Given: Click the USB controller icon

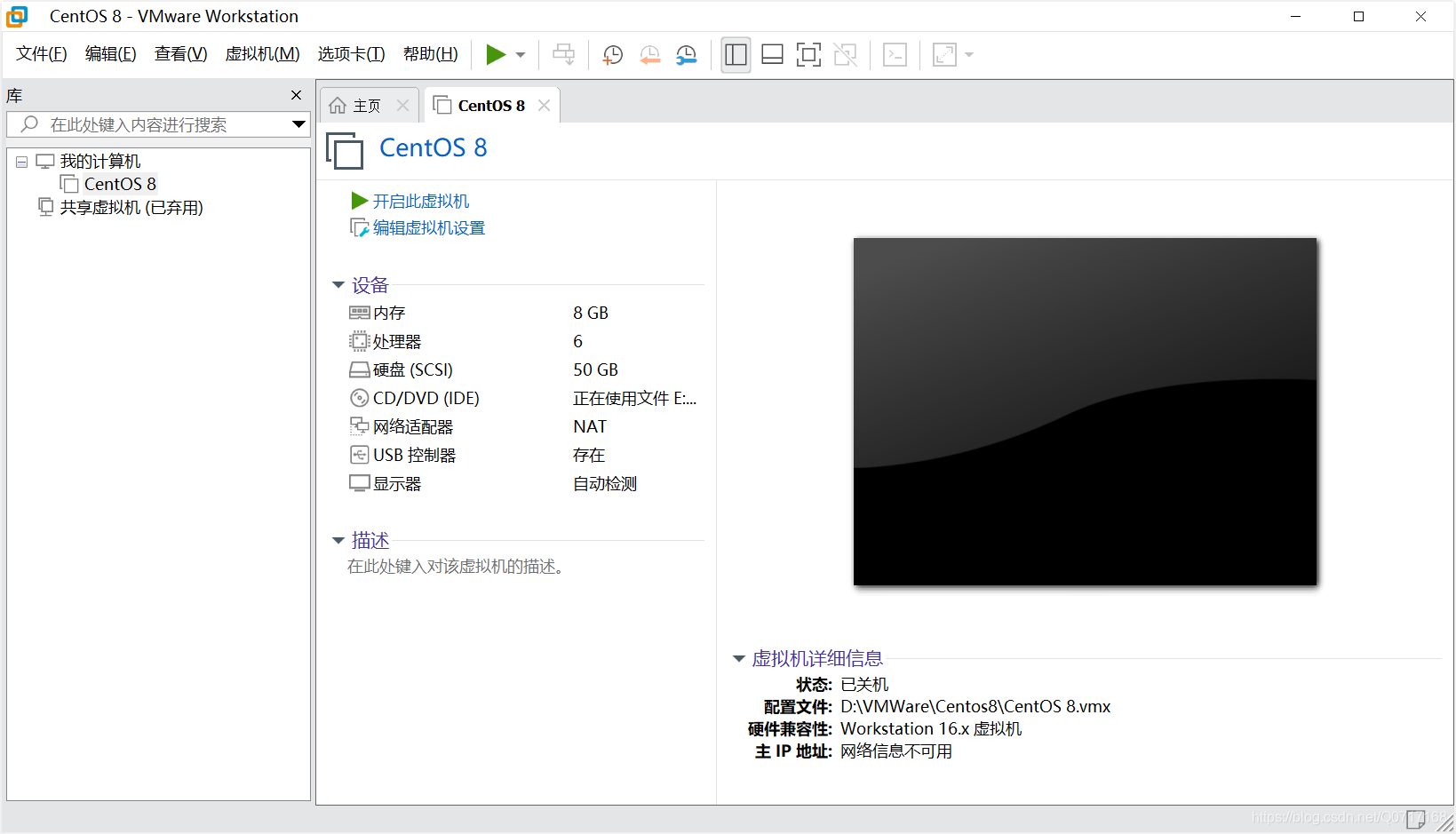Looking at the screenshot, I should point(359,455).
